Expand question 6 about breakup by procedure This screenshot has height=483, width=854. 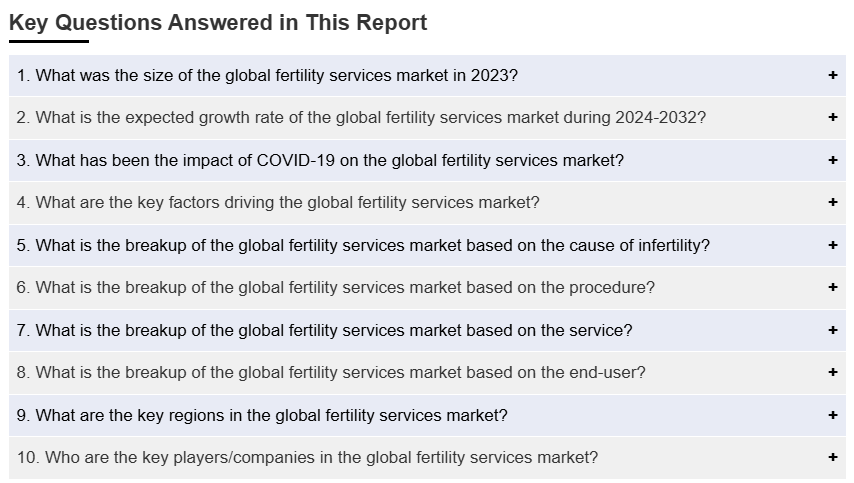click(x=336, y=287)
